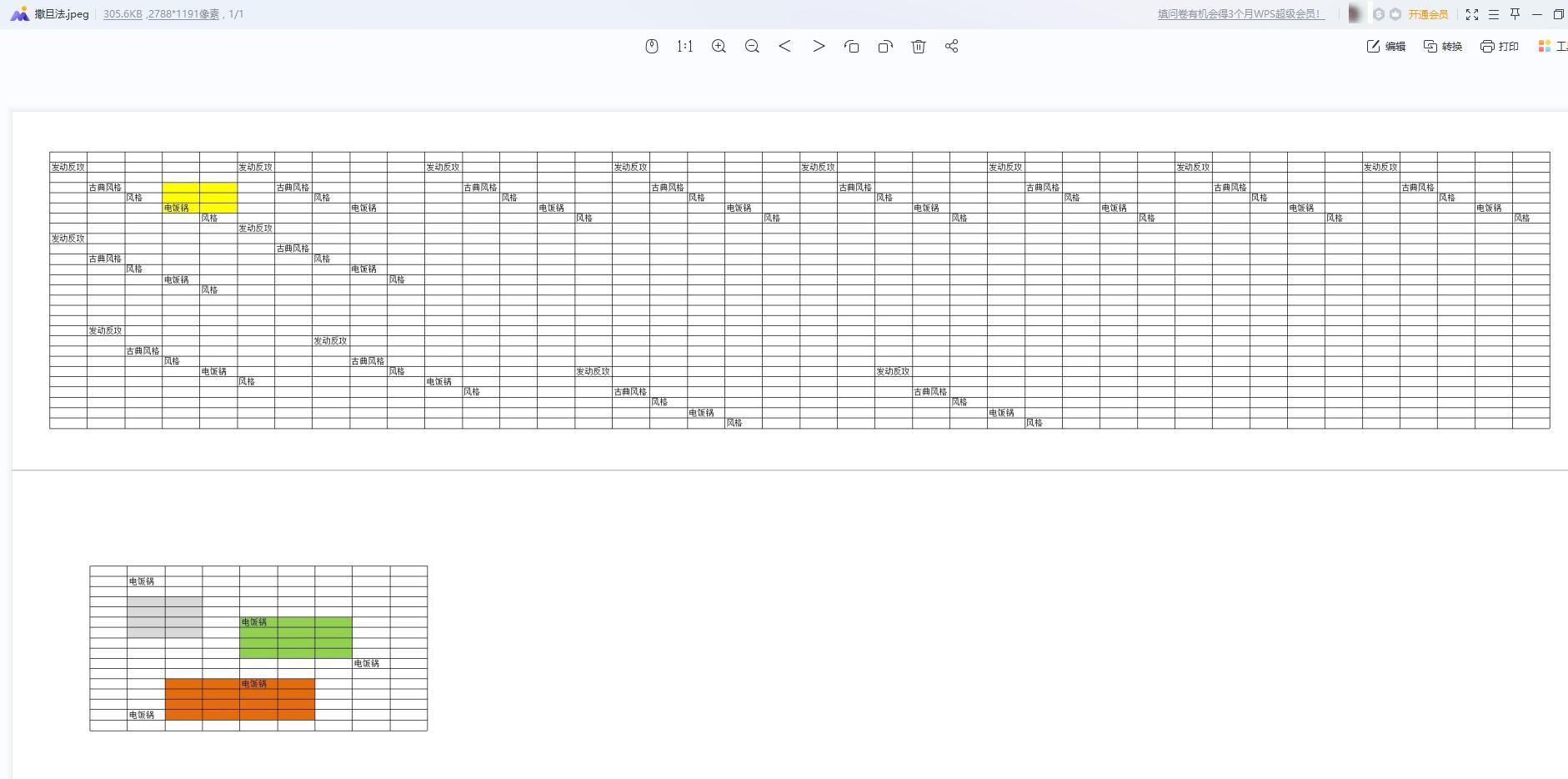Open the hamburger main menu

tap(1494, 14)
